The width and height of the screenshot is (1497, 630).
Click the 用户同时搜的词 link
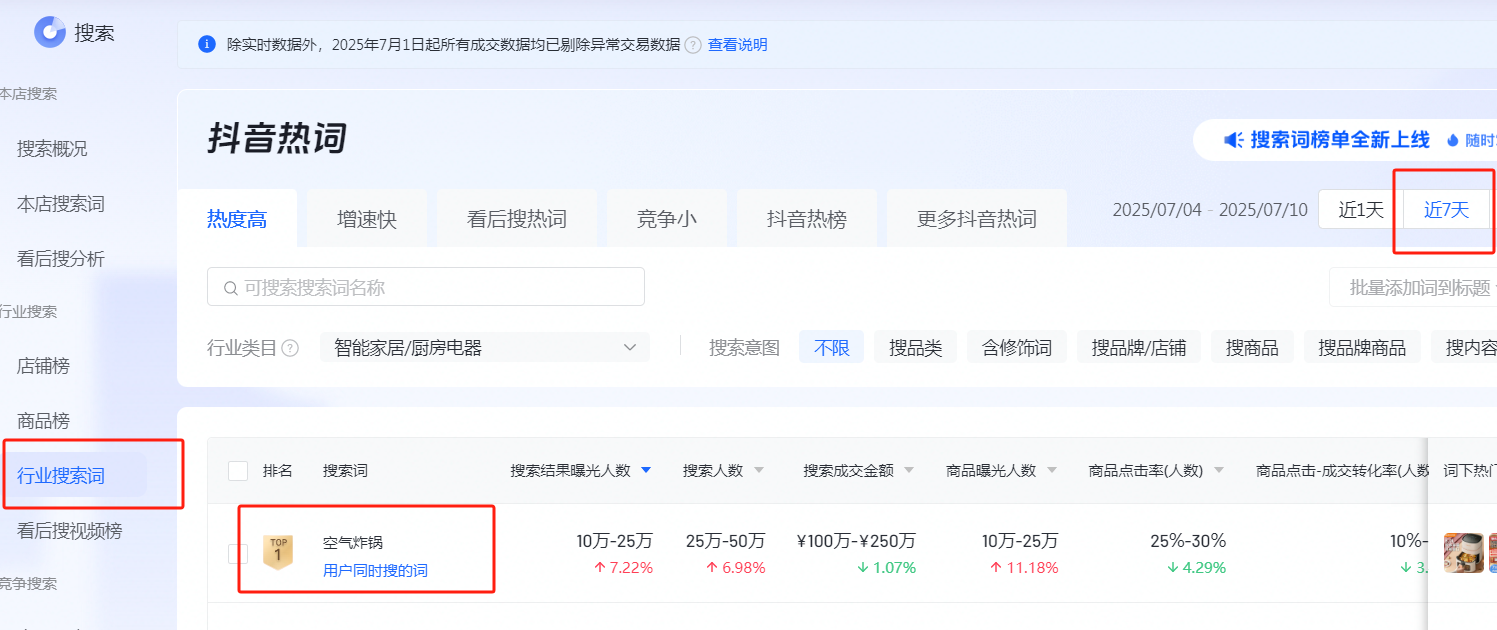click(x=375, y=570)
